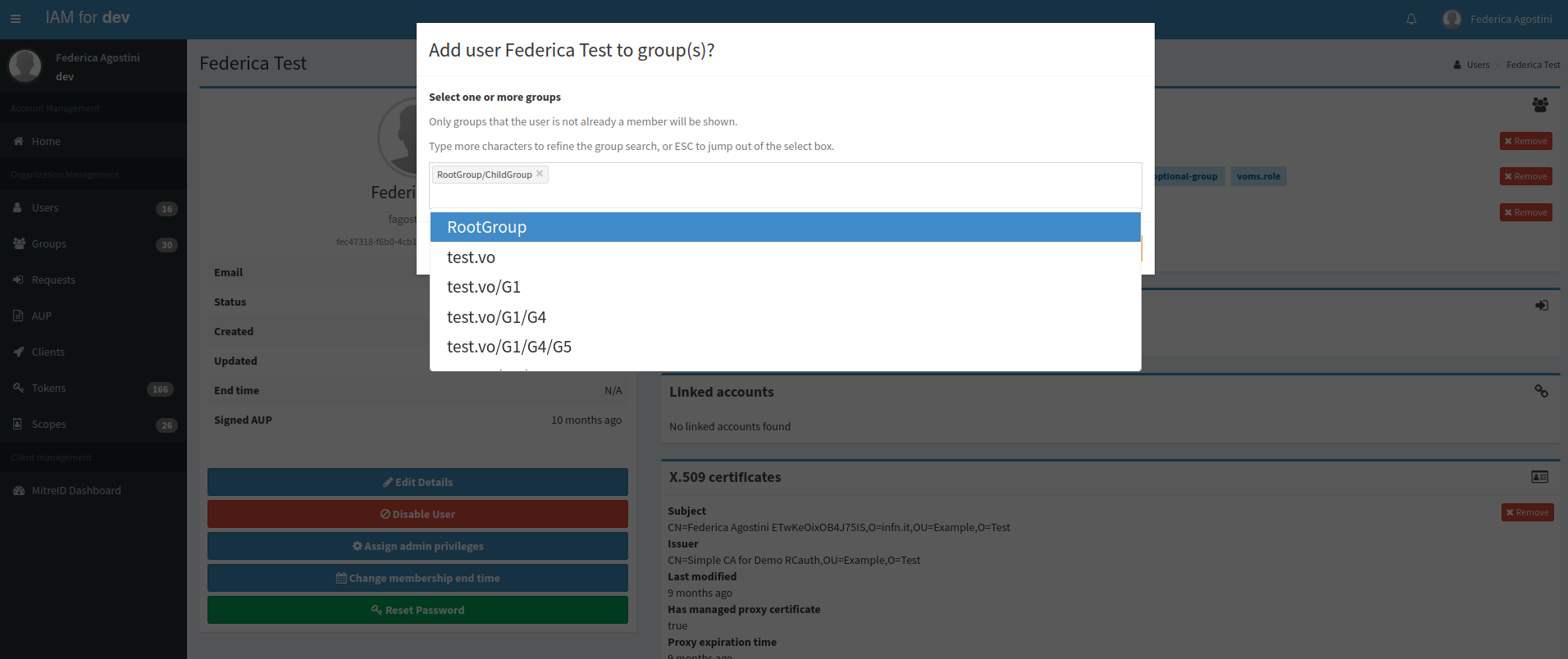Click the Disable User button
The height and width of the screenshot is (659, 1568).
[417, 514]
